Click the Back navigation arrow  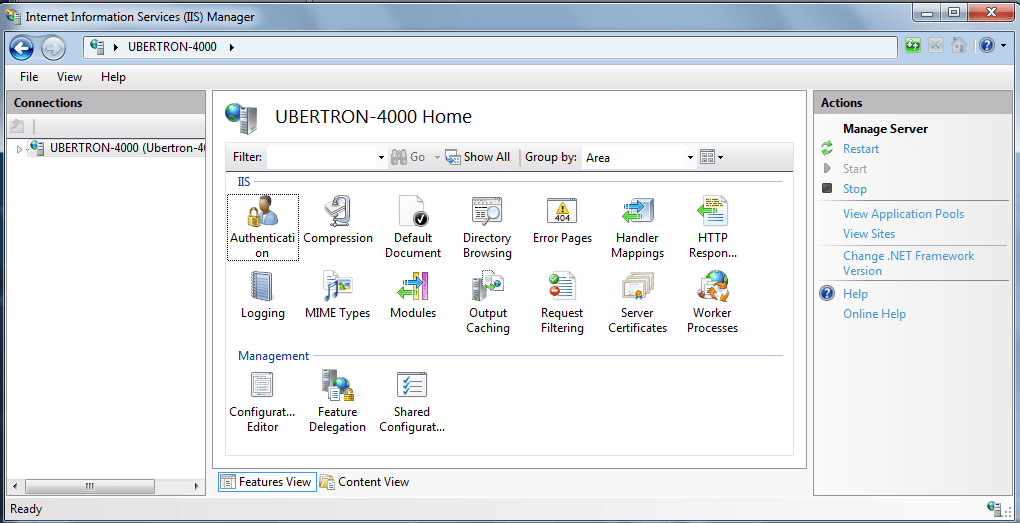21,47
